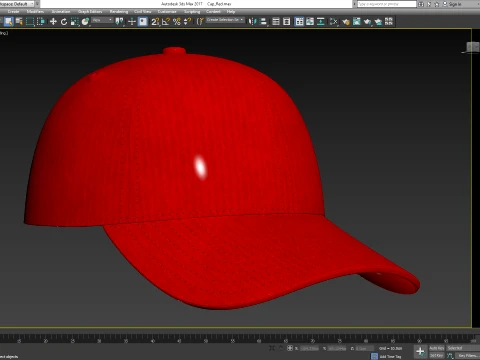The width and height of the screenshot is (480, 360).
Task: Toggle the 2D Snaps button
Action: (x=155, y=22)
